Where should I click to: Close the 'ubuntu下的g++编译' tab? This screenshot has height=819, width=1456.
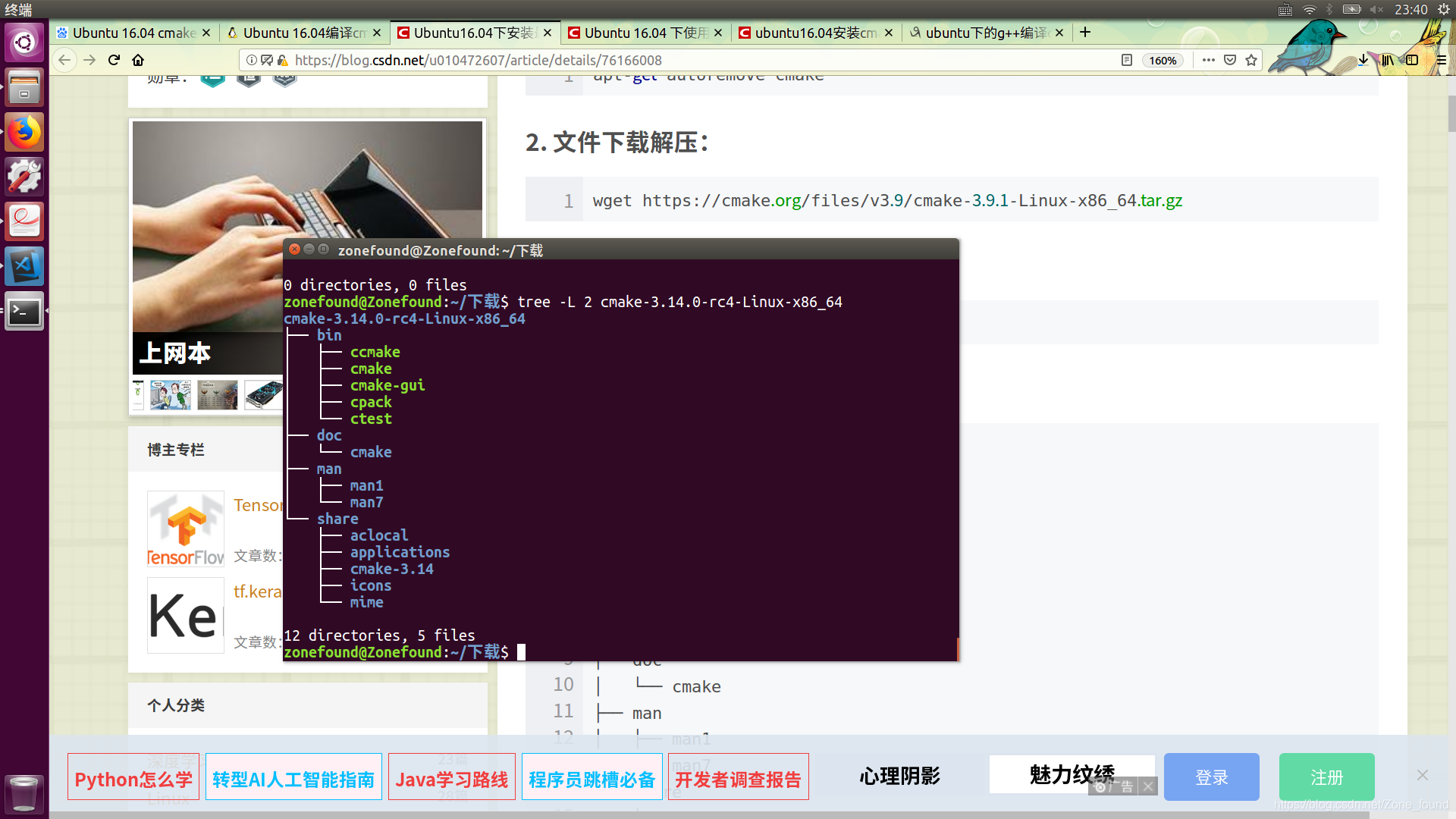click(x=1059, y=33)
